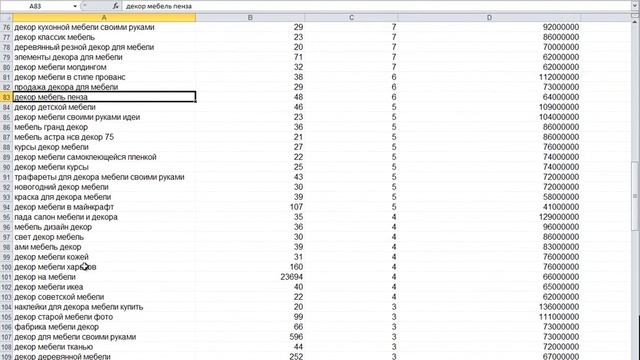This screenshot has width=640, height=360.
Task: Select cell 'декор мебели кожей'
Action: [104, 257]
